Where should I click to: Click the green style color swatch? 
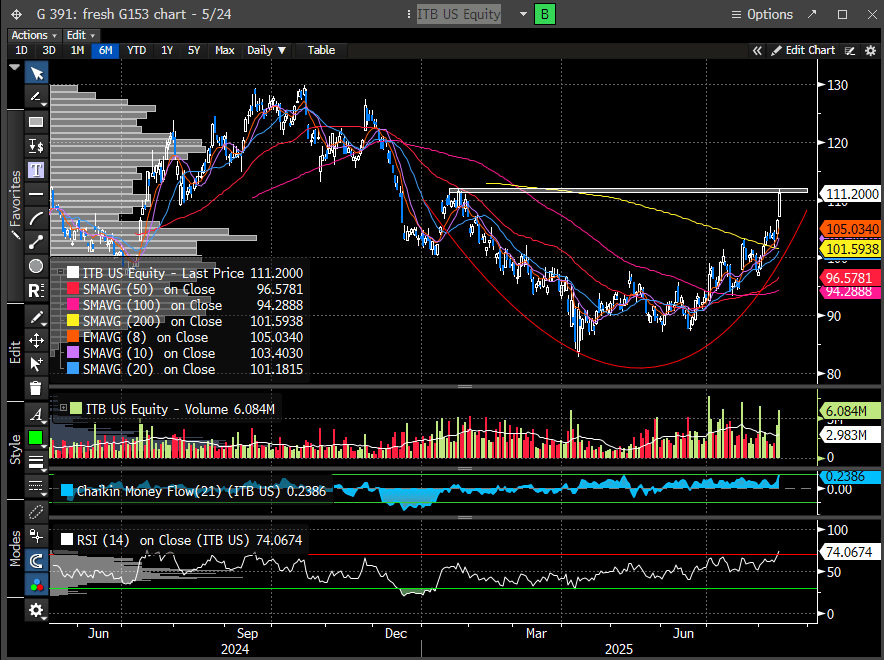36,437
